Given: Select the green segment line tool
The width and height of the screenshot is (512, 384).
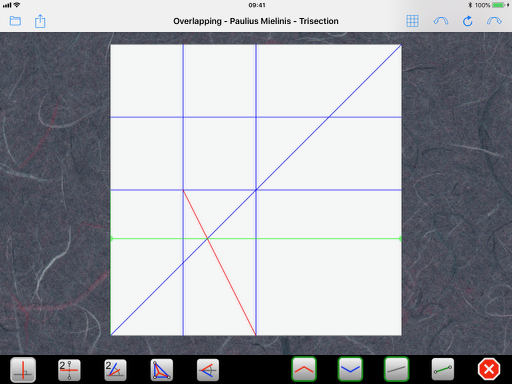Looking at the screenshot, I should coord(443,369).
